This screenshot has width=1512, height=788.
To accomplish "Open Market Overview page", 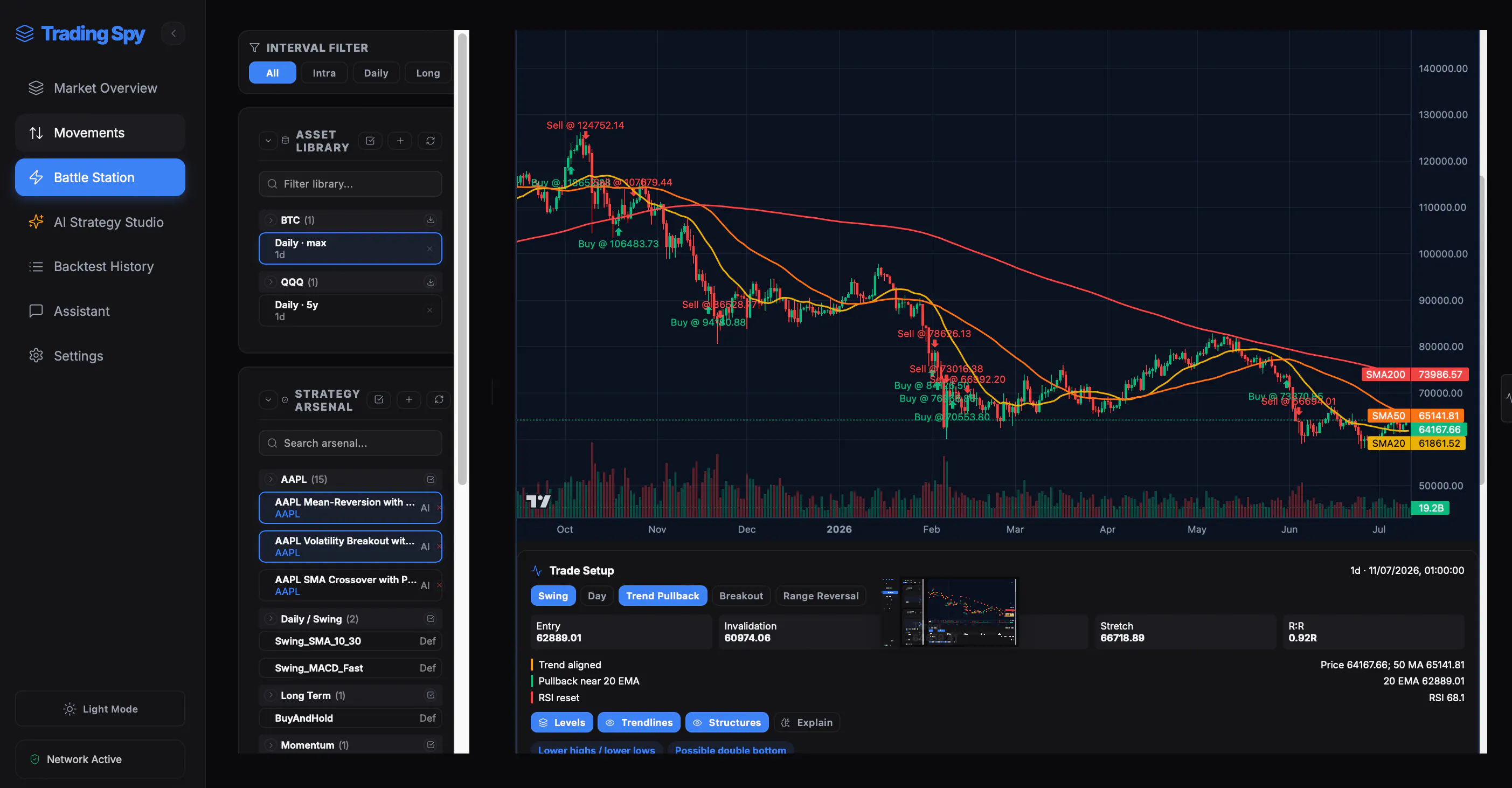I will coord(100,88).
